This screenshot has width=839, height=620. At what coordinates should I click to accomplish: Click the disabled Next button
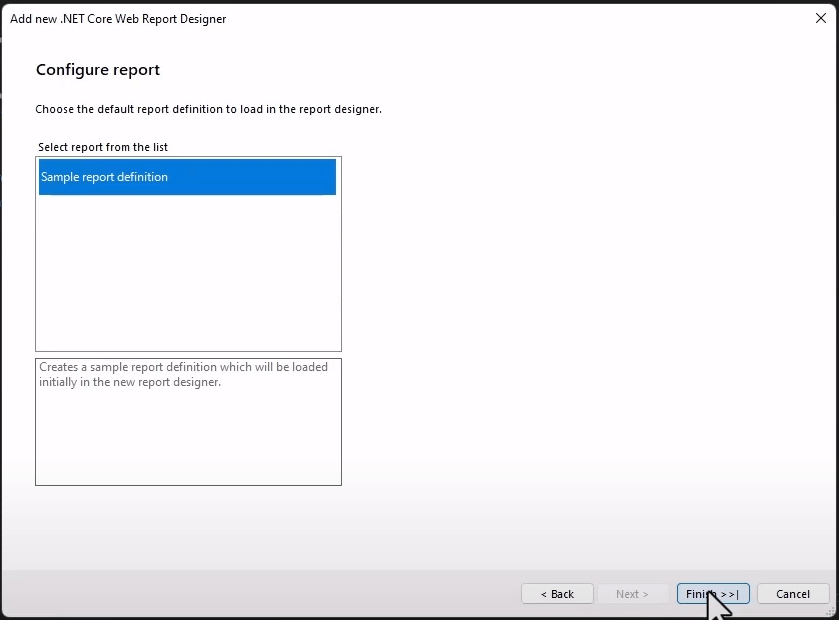633,593
